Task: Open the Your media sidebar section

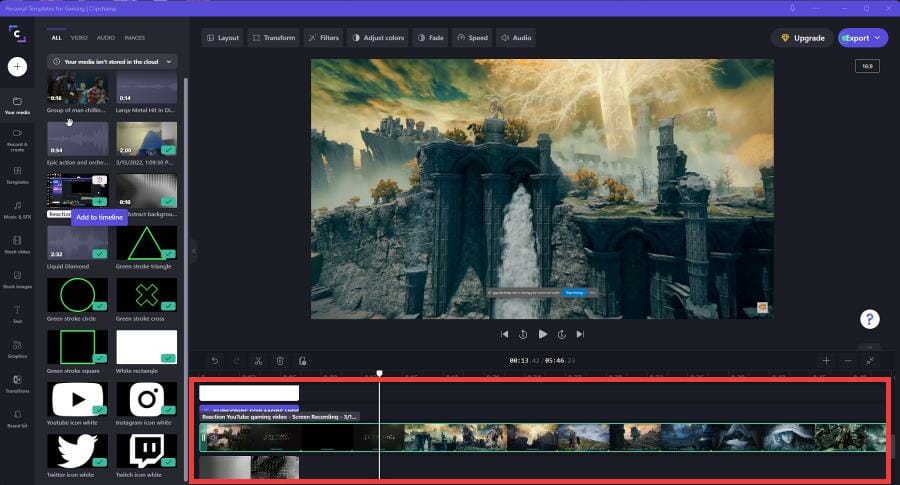Action: point(17,106)
